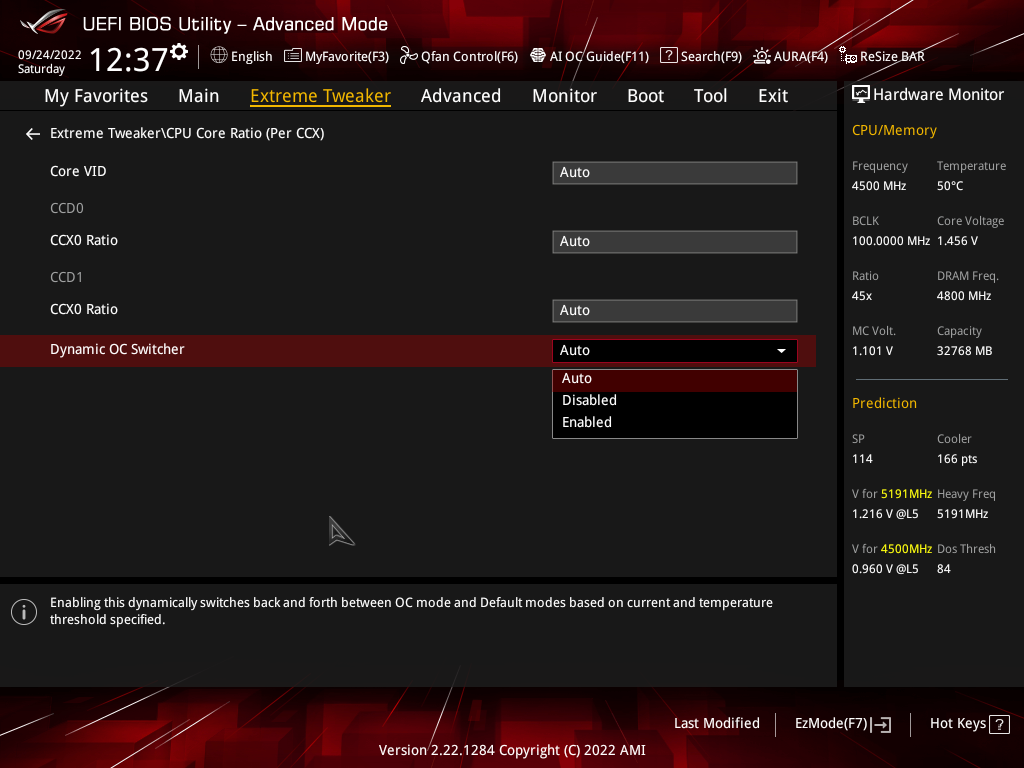
Task: Click the Core VID input field
Action: 674,172
